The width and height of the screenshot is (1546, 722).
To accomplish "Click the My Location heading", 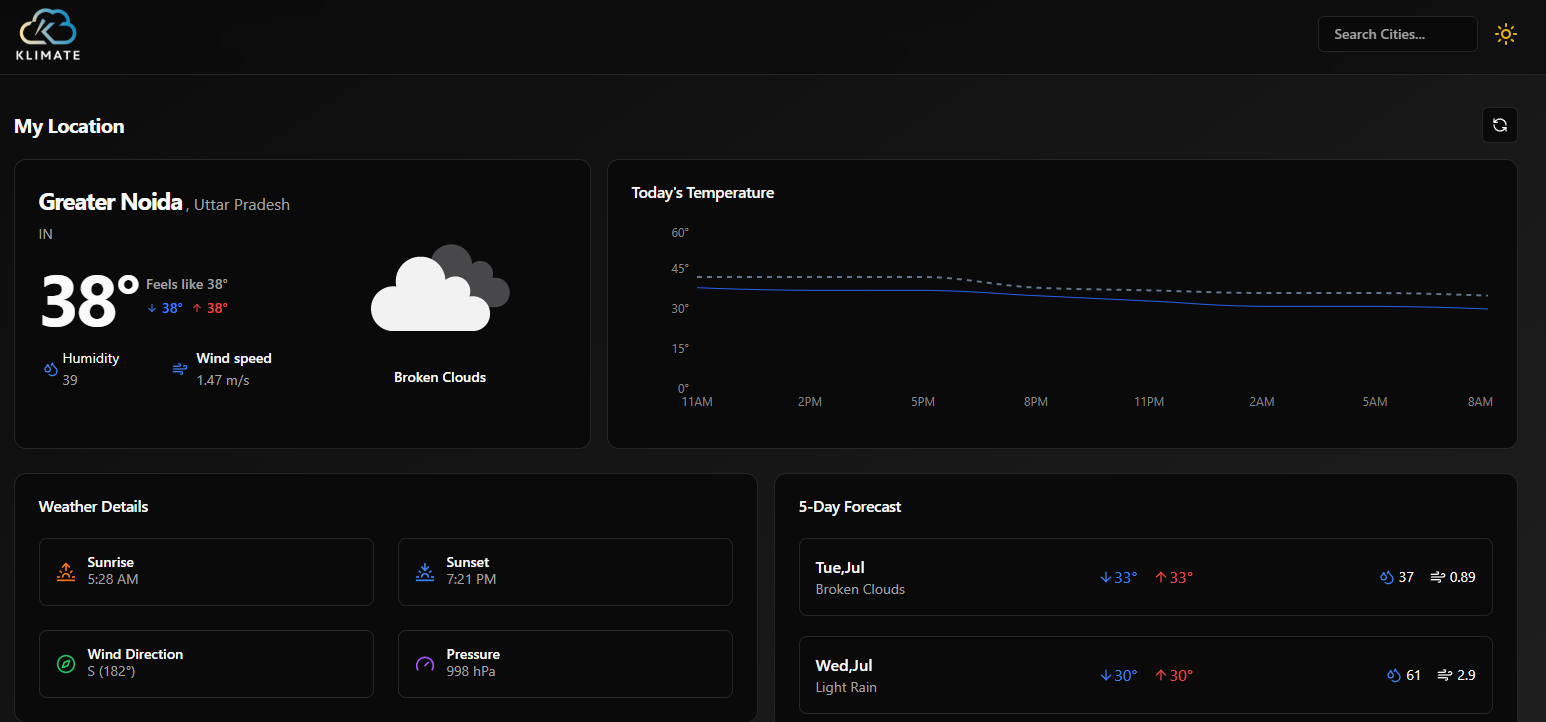I will [x=69, y=126].
